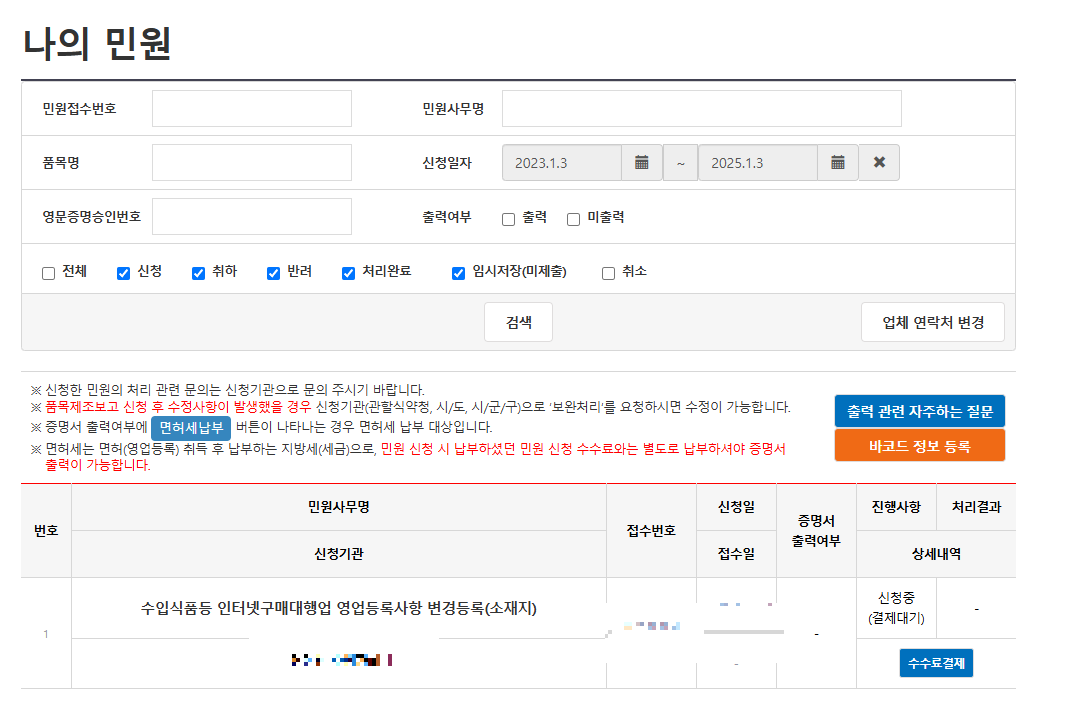Open the 수입식품등 인터넷구매대행업 영업등록사항 변경등록 entry

[339, 608]
